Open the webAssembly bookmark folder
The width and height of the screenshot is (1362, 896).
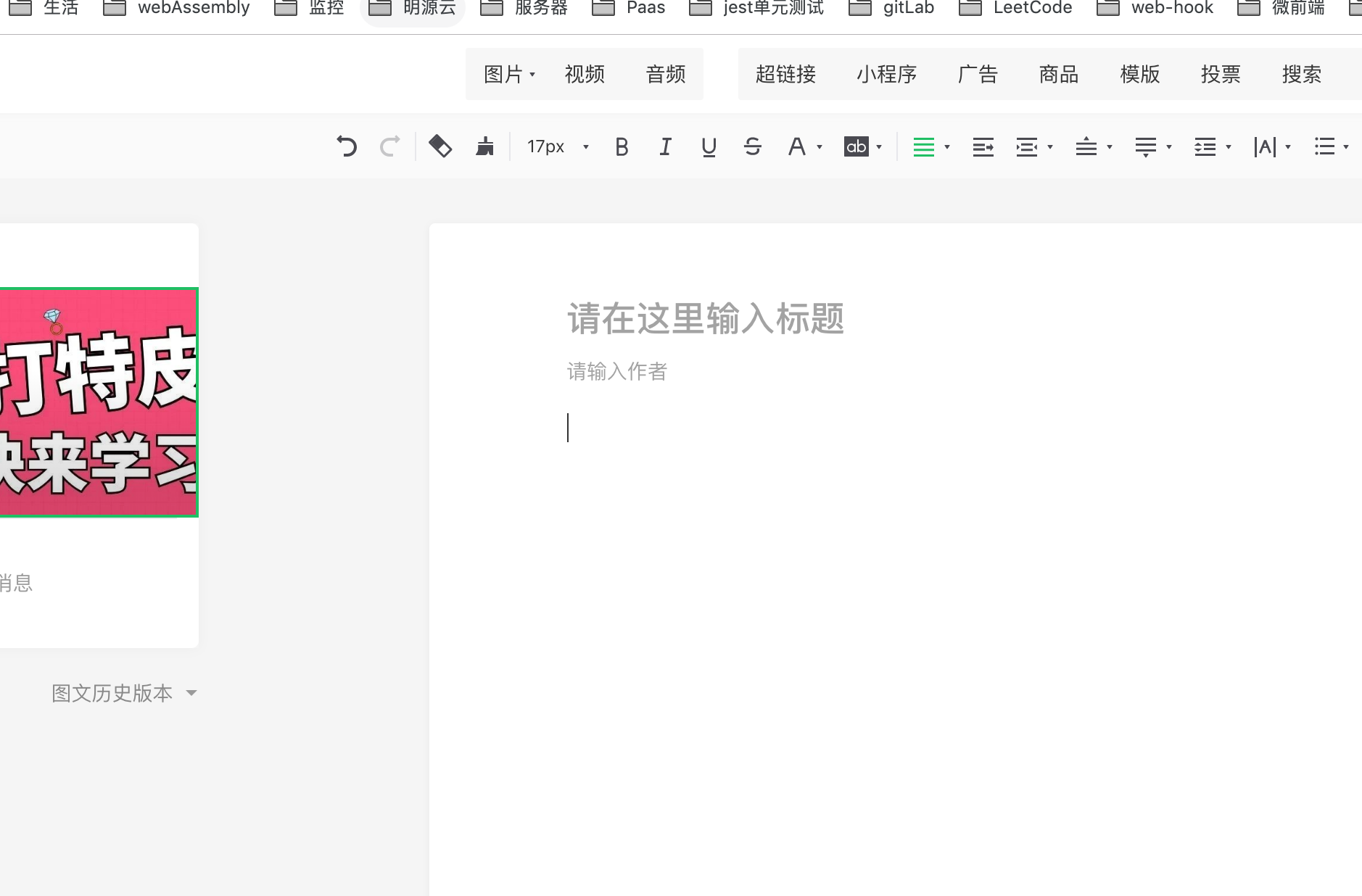coord(176,8)
